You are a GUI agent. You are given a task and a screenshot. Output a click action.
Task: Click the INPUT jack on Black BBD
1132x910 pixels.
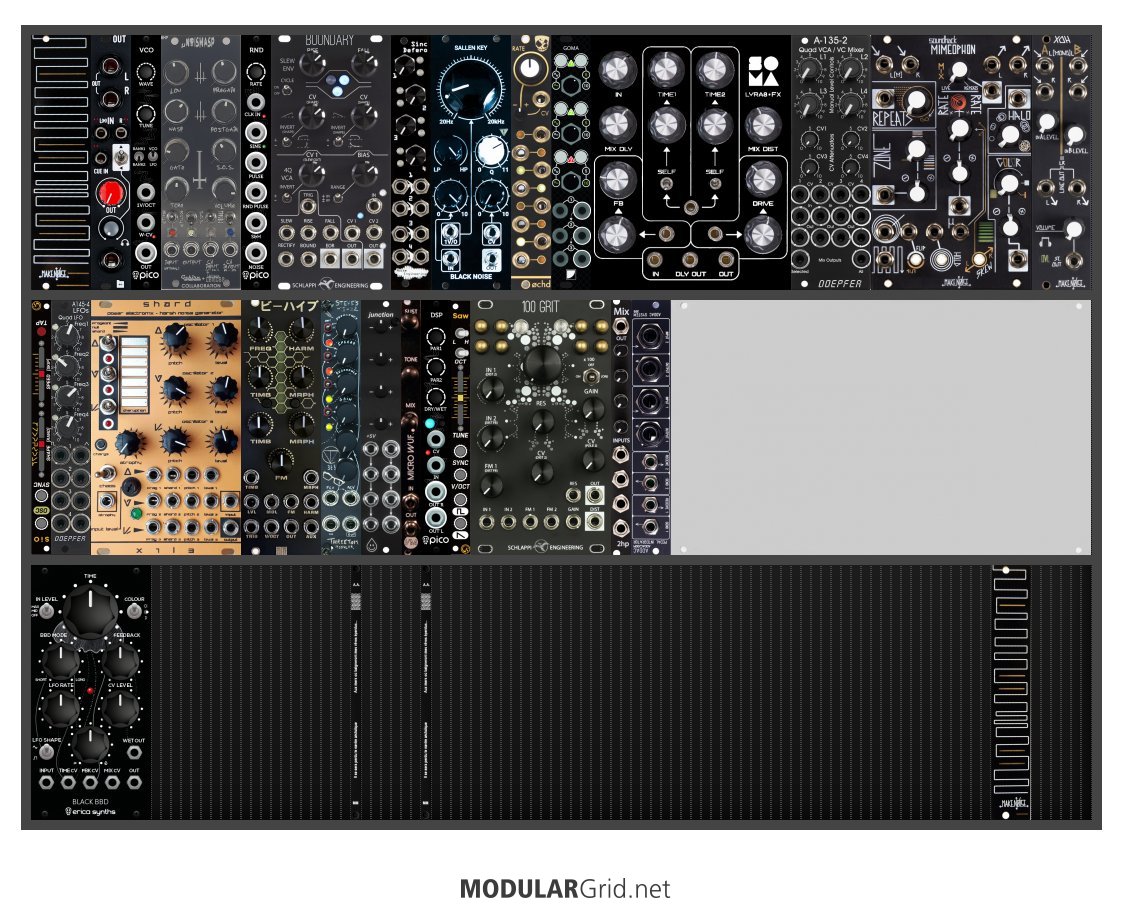point(46,783)
